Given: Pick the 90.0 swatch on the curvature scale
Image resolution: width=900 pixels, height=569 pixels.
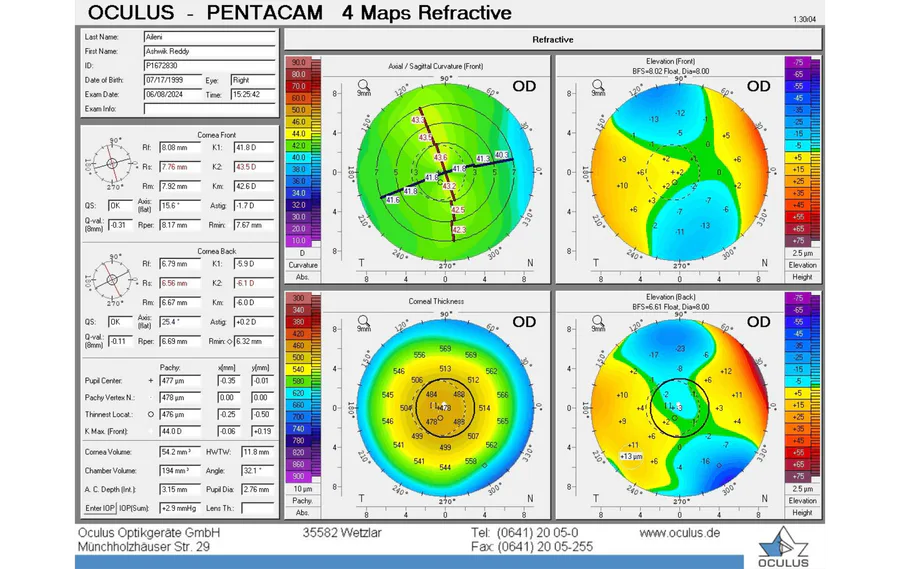Looking at the screenshot, I should click(x=298, y=62).
